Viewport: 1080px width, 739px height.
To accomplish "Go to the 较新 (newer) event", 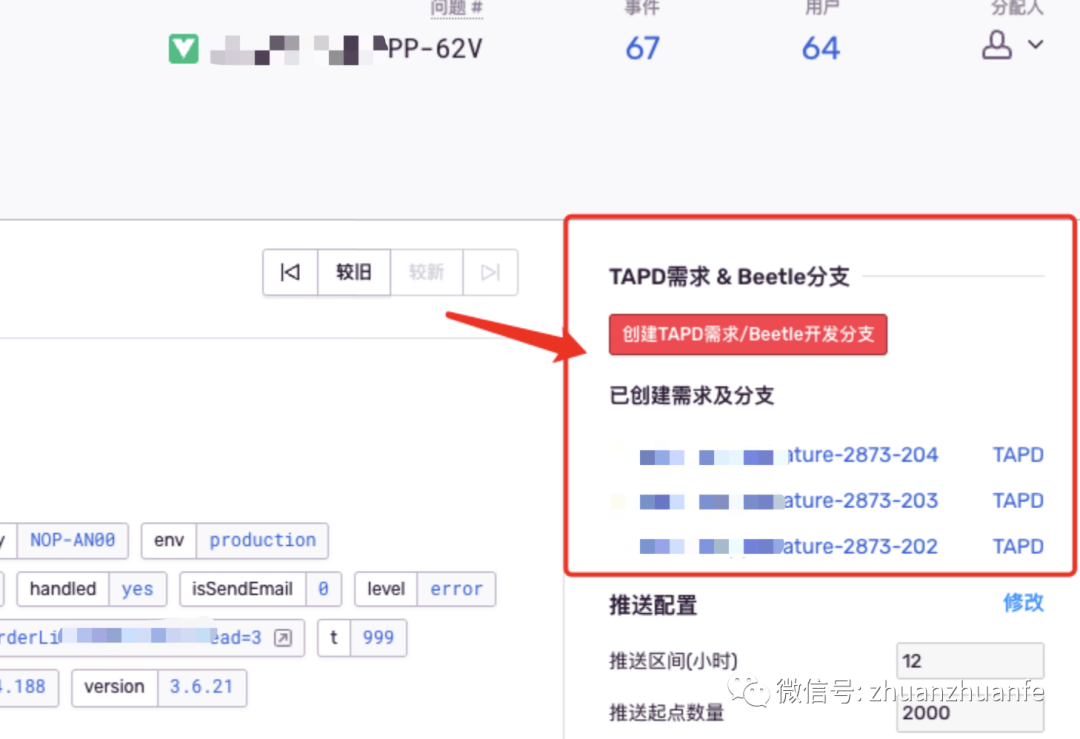I will coord(426,272).
